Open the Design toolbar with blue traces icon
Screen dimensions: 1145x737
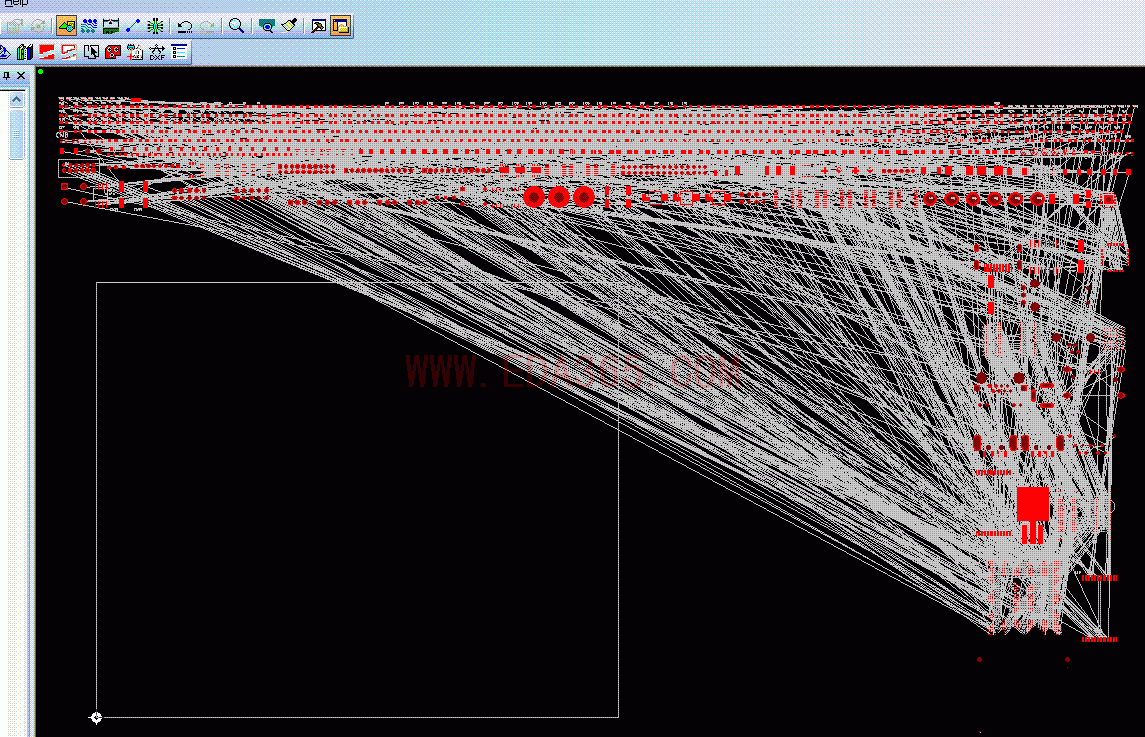point(88,26)
